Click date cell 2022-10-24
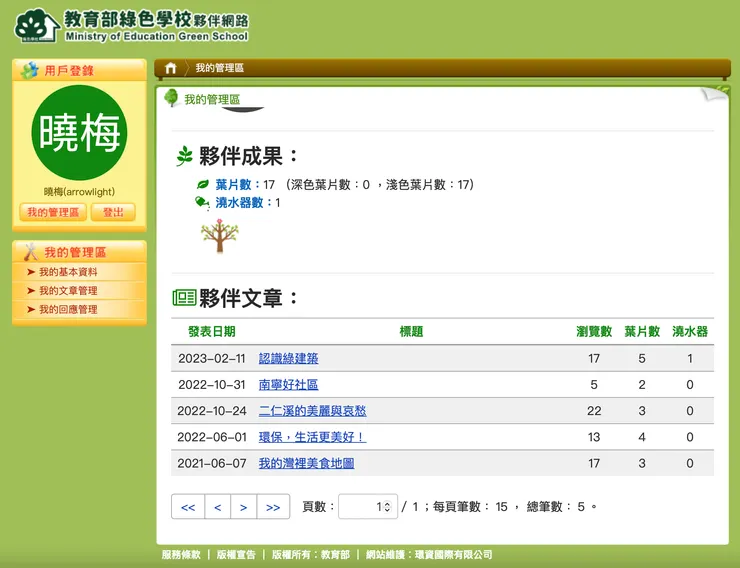Image resolution: width=740 pixels, height=568 pixels. click(211, 411)
